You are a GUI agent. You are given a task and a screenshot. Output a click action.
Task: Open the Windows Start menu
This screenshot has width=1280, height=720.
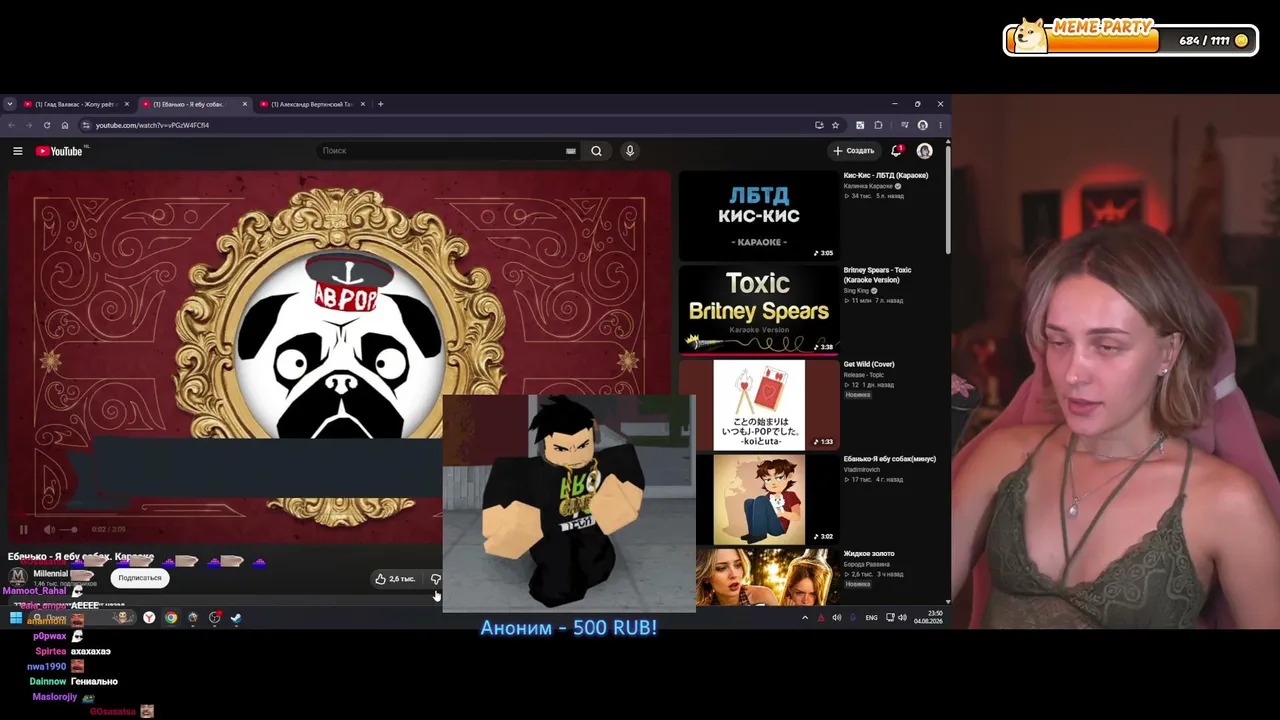(x=16, y=618)
